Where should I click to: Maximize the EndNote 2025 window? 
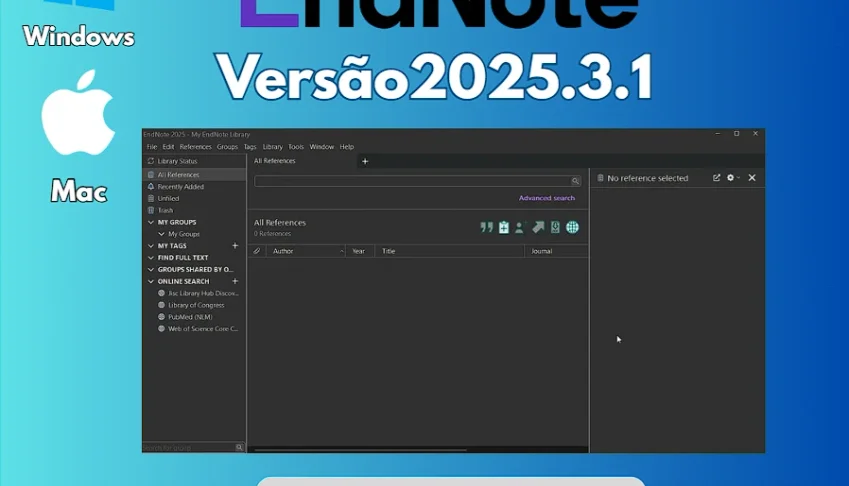[736, 134]
